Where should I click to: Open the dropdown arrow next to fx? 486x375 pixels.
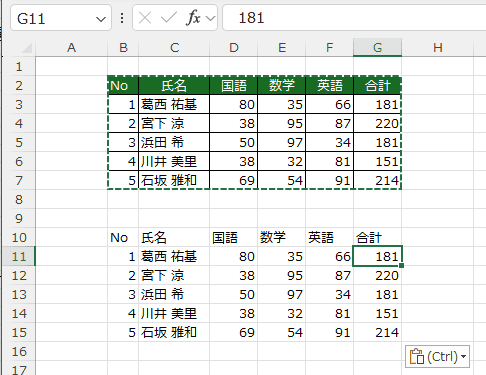pos(210,18)
